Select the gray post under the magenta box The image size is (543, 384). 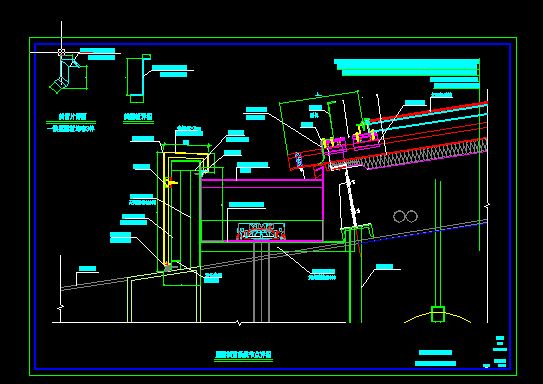click(x=261, y=282)
